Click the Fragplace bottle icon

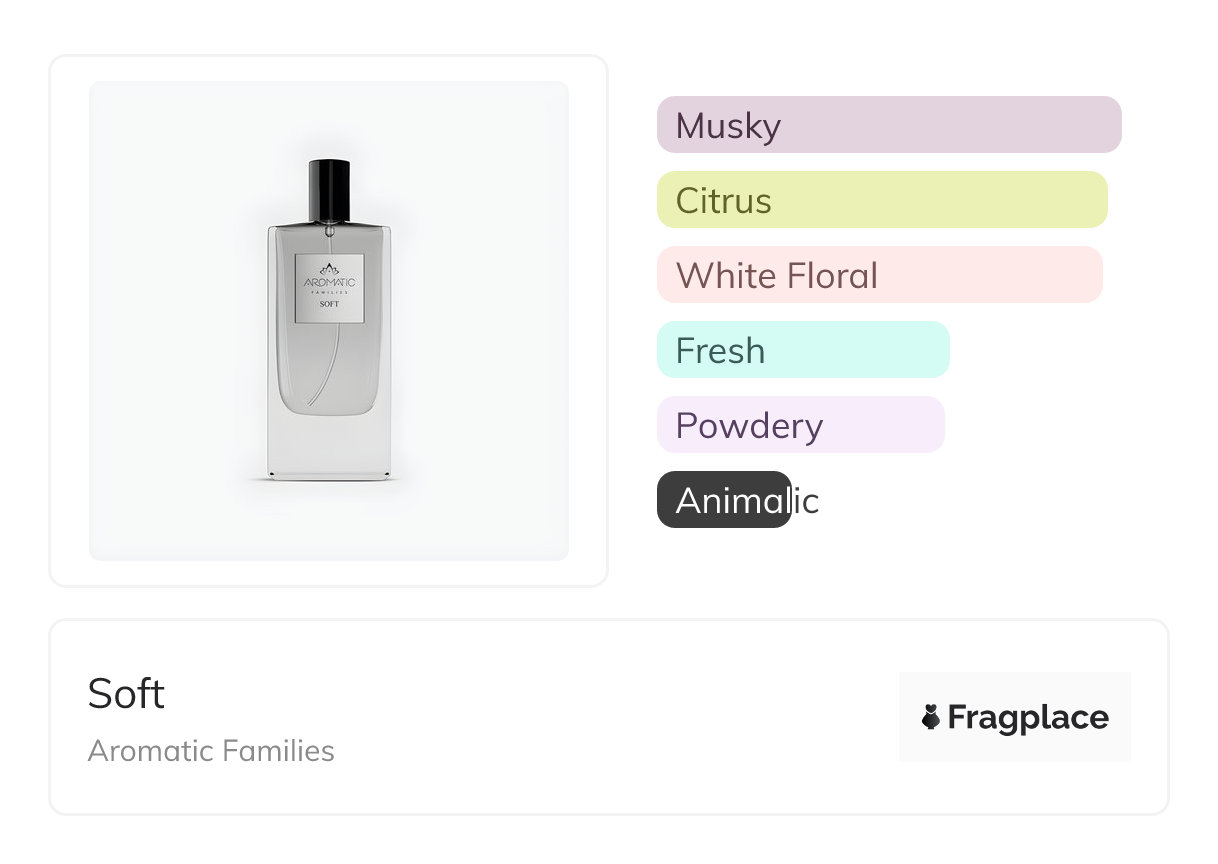point(931,717)
